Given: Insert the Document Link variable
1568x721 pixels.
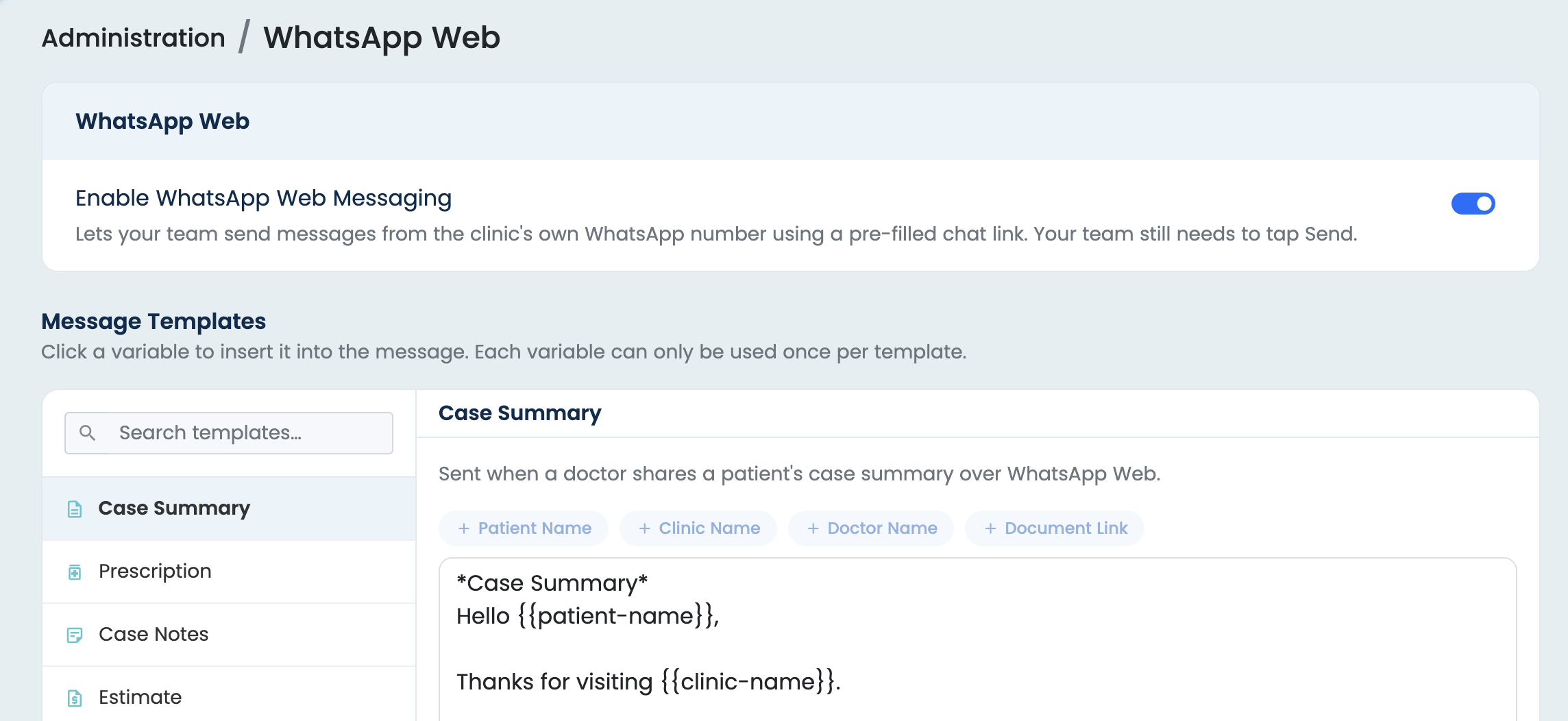Looking at the screenshot, I should 1055,528.
